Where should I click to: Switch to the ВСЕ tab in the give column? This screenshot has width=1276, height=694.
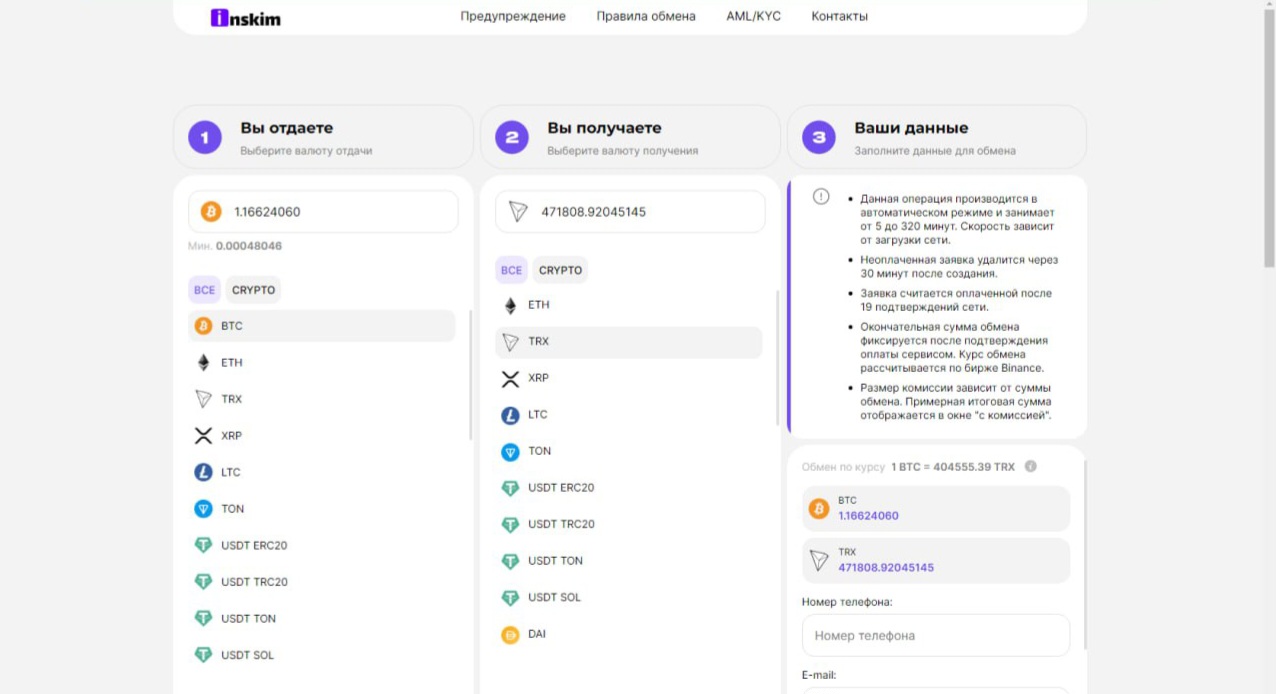[x=204, y=290]
